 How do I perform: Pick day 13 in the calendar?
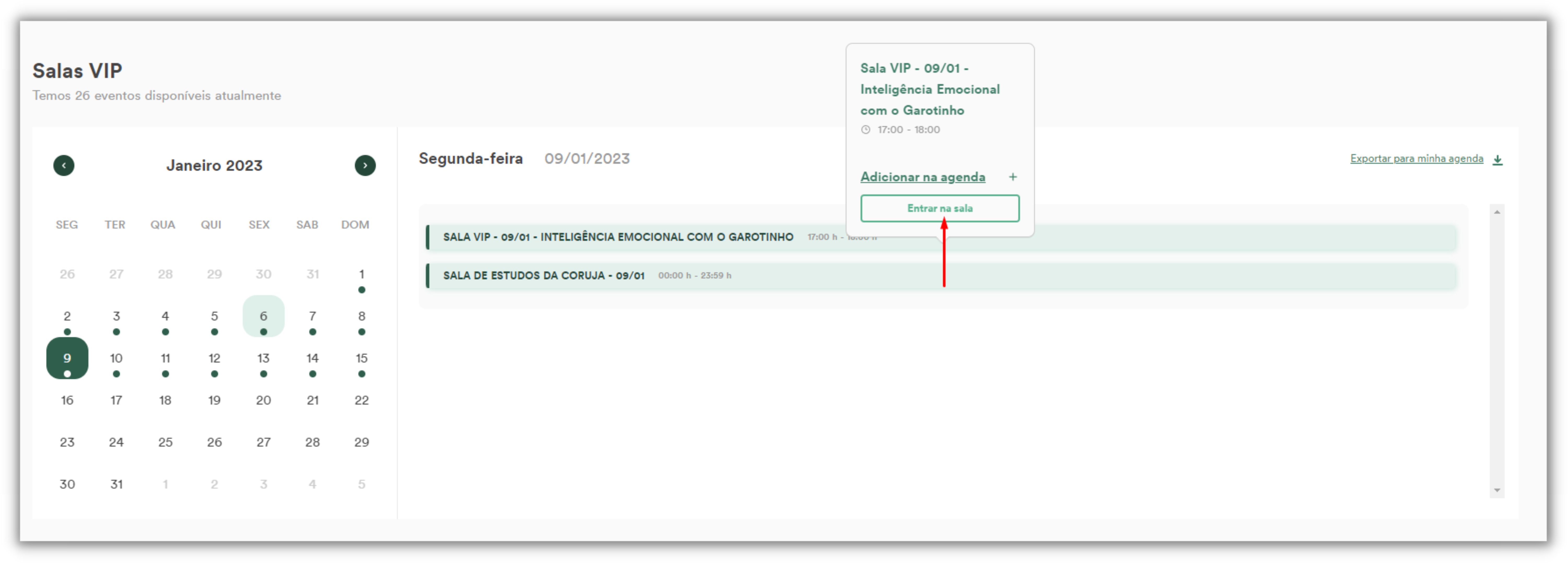[x=264, y=358]
